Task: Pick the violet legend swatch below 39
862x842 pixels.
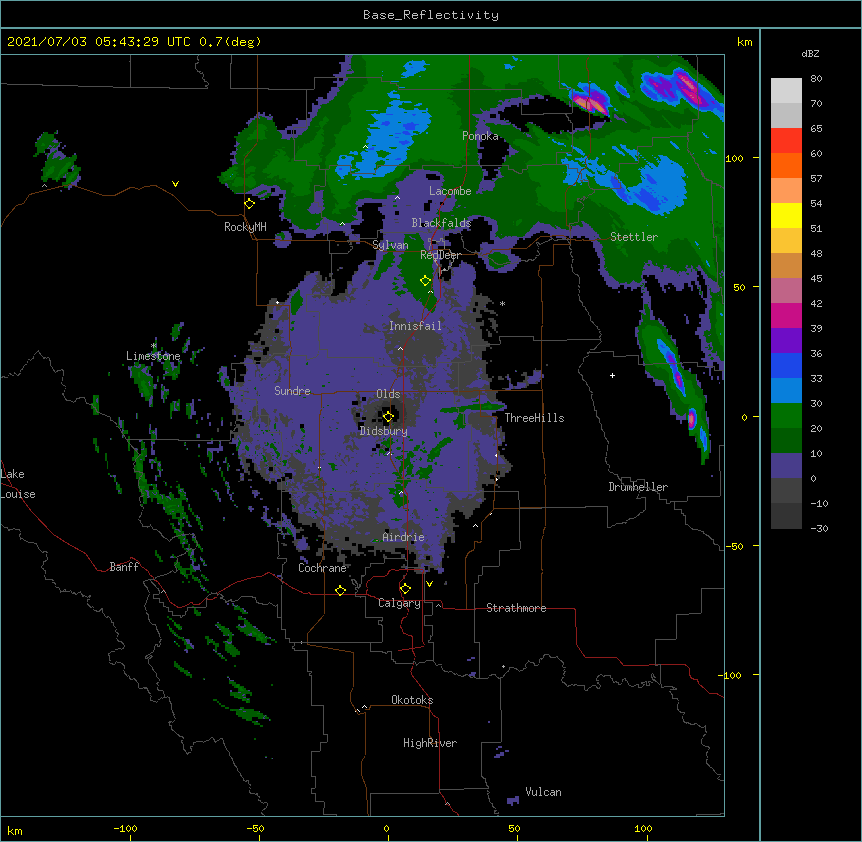Action: pos(786,341)
